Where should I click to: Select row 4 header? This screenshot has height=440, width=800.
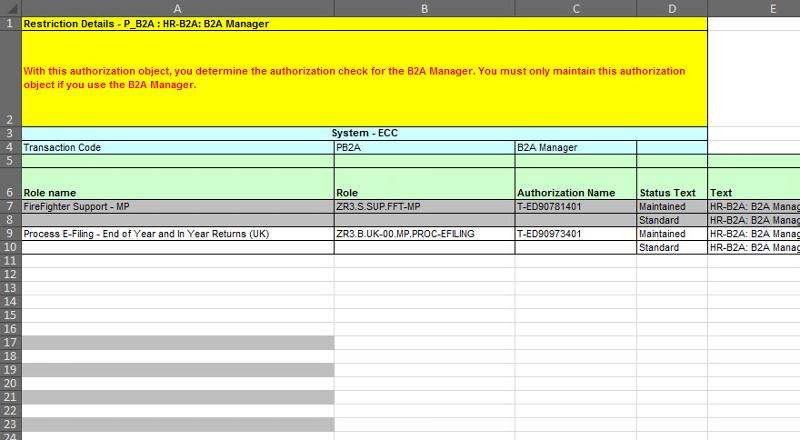(x=10, y=147)
